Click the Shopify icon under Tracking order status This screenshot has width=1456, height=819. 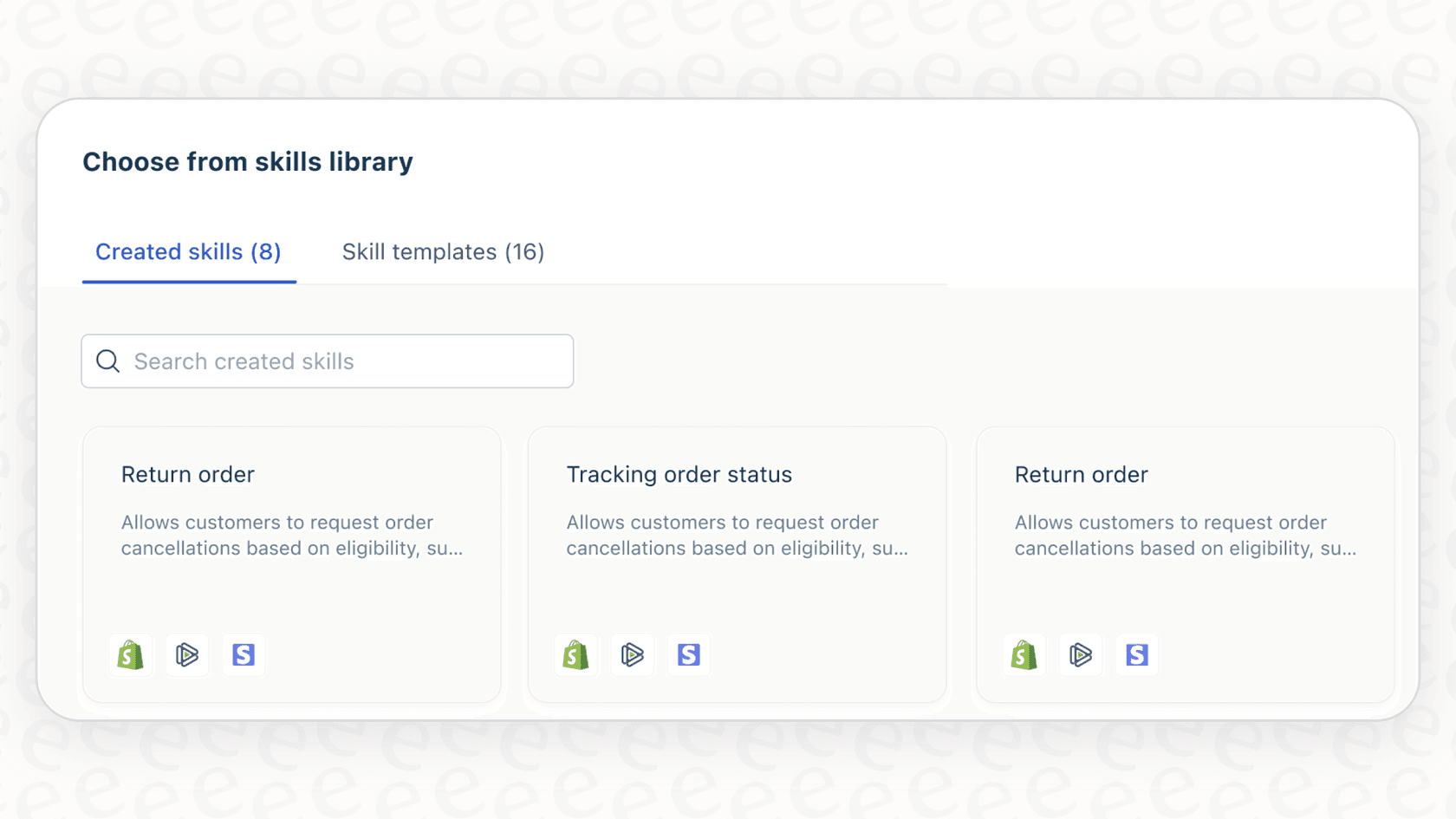coord(576,655)
